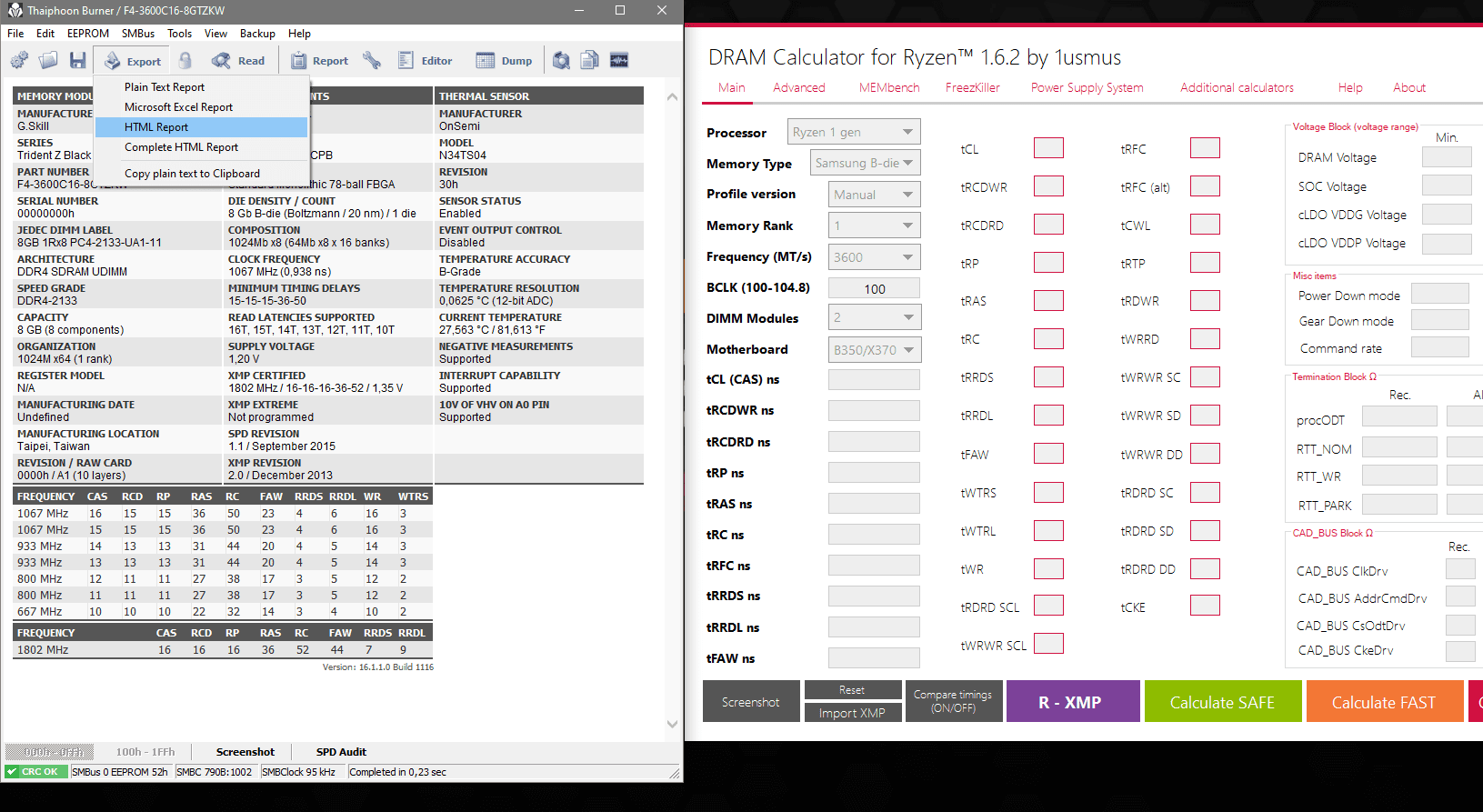Open the Advanced tab
1483x812 pixels.
click(799, 88)
